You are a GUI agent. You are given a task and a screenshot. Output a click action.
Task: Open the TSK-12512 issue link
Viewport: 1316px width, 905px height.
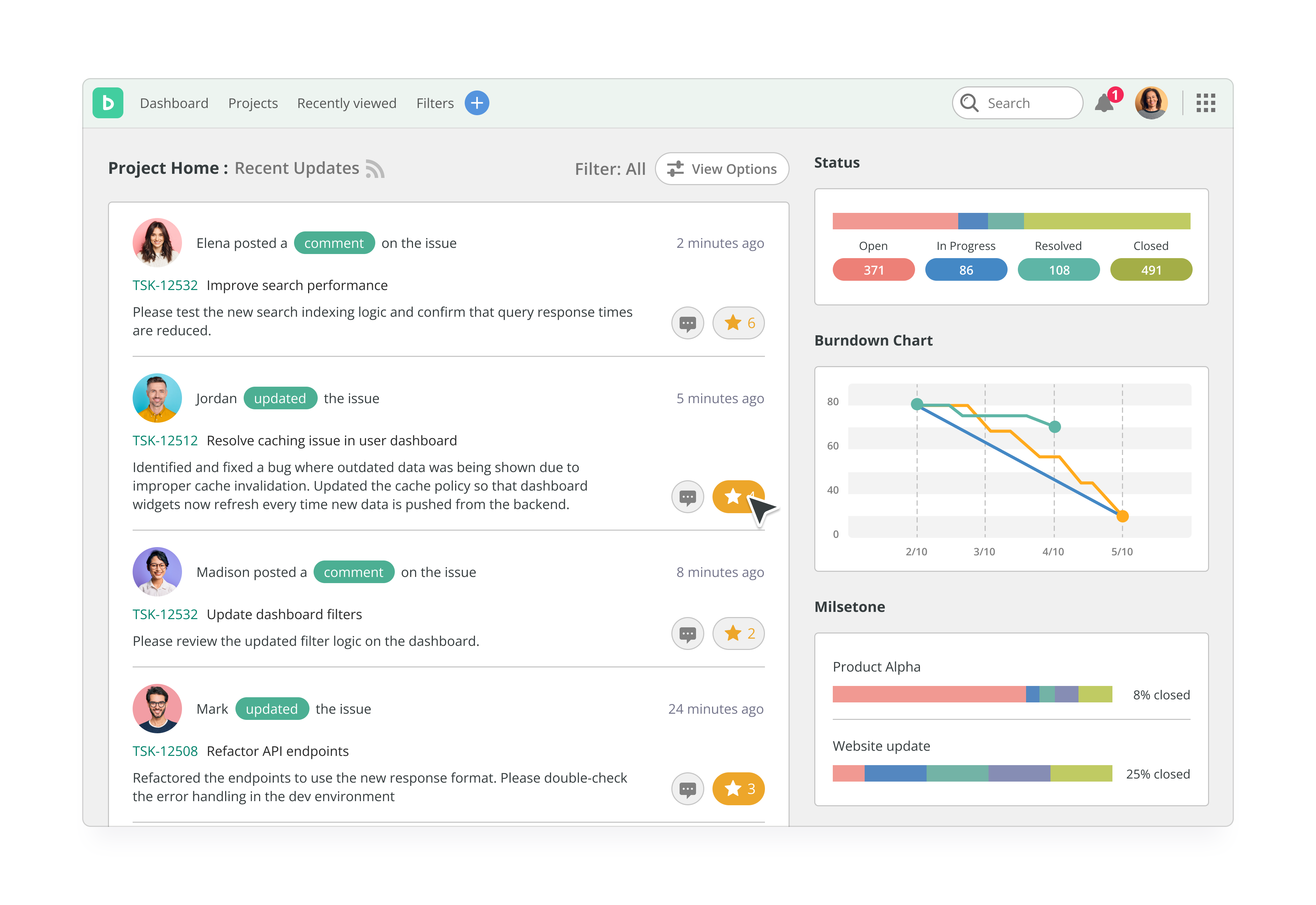click(165, 441)
